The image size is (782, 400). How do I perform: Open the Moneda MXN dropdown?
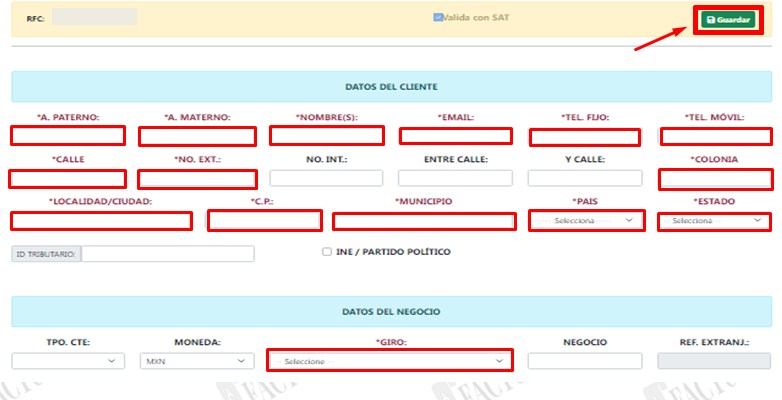[x=197, y=361]
